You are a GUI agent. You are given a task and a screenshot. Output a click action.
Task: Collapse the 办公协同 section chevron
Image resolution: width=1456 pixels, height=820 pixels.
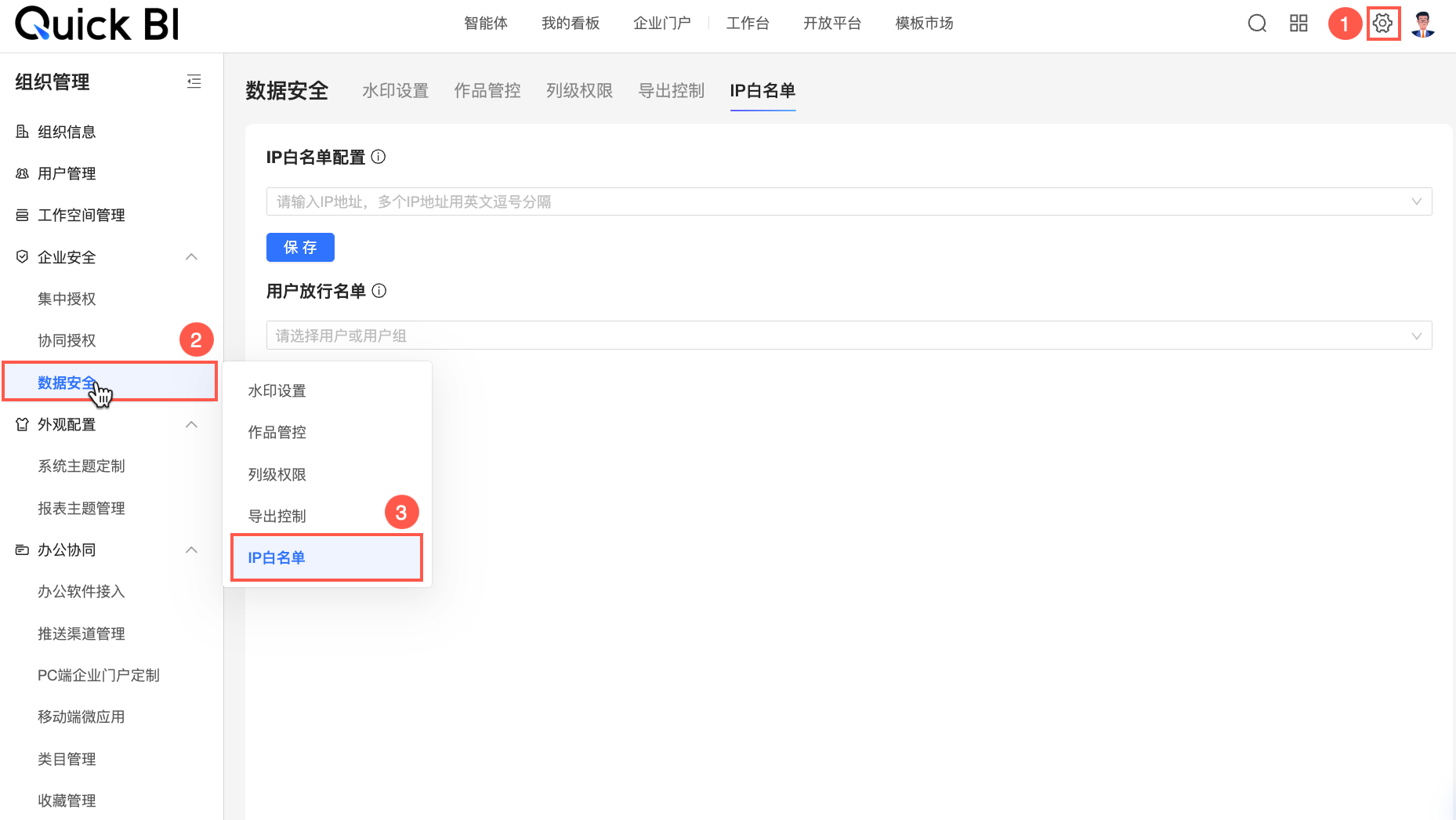click(191, 550)
